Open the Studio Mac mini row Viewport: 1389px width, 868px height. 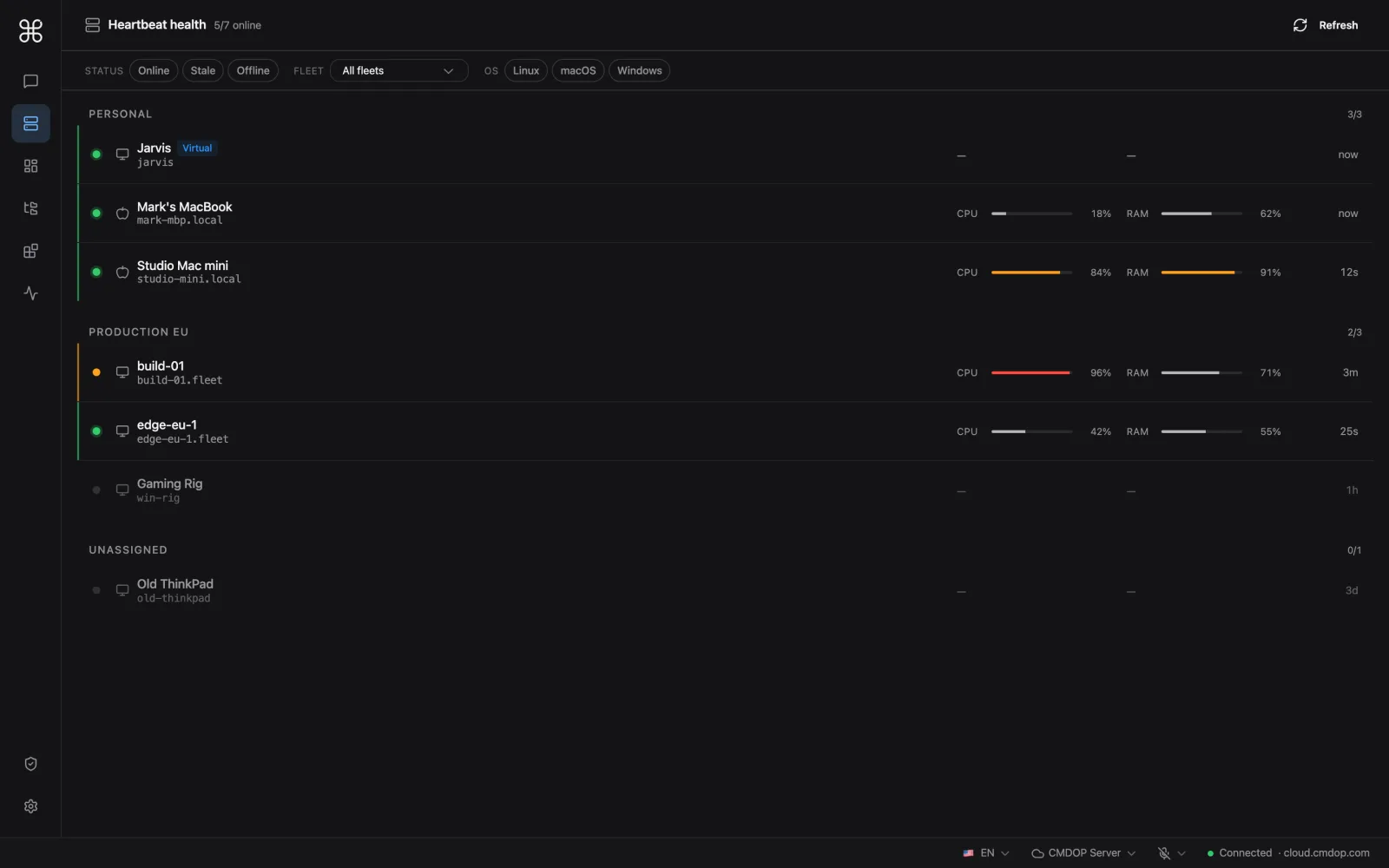coord(725,272)
